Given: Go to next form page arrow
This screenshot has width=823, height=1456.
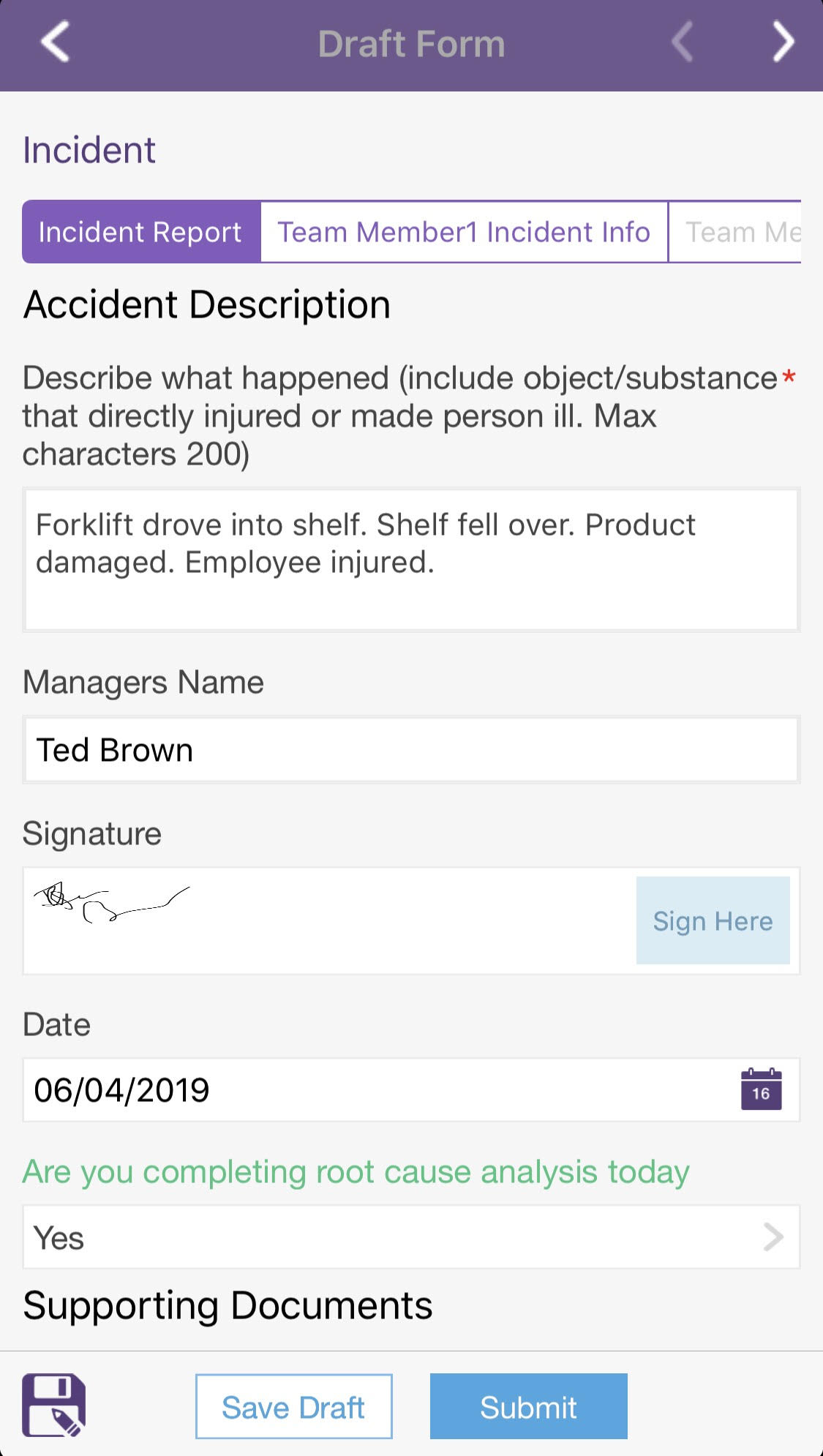Looking at the screenshot, I should (x=783, y=42).
